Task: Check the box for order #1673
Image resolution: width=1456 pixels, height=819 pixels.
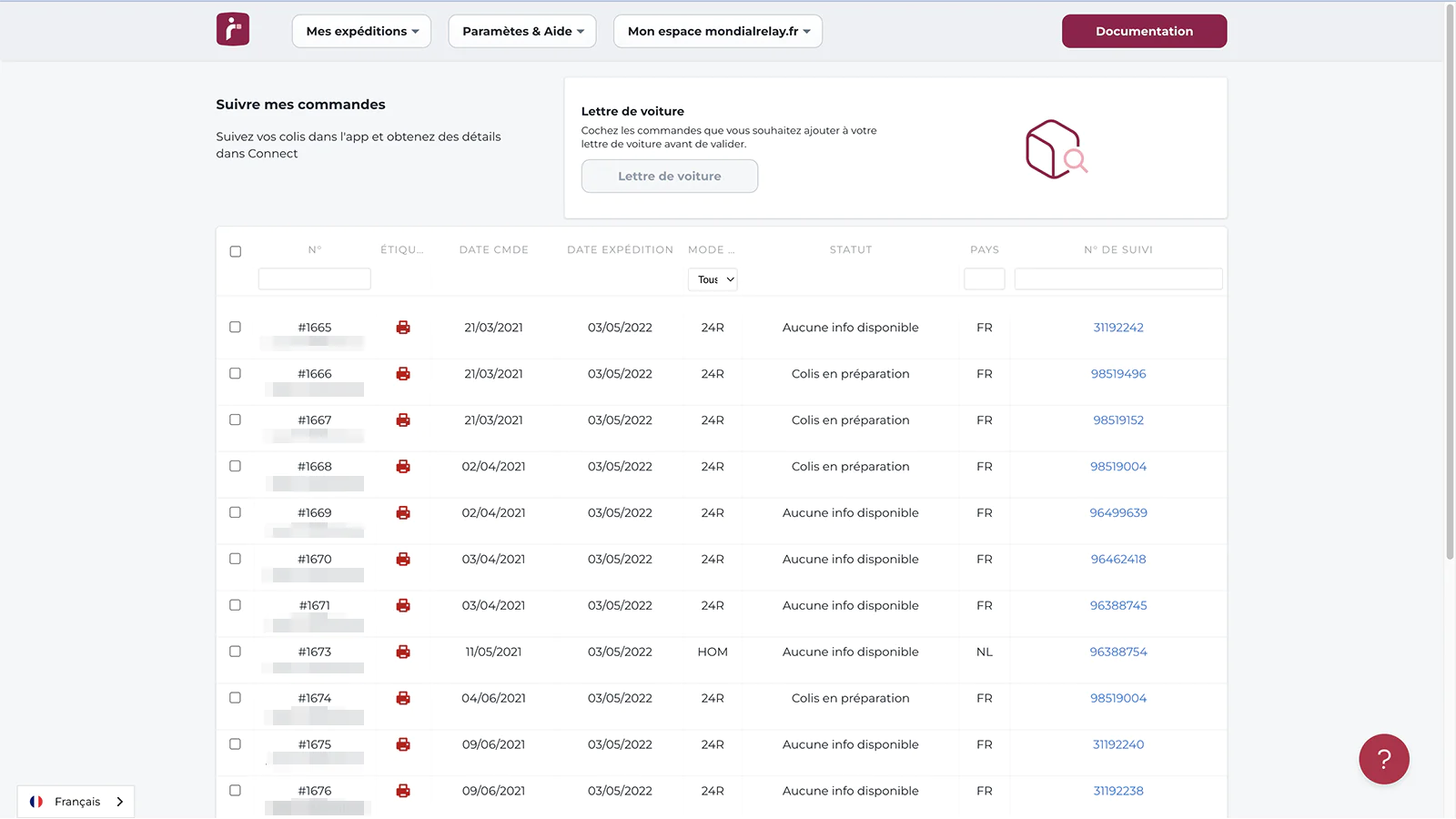Action: [235, 652]
